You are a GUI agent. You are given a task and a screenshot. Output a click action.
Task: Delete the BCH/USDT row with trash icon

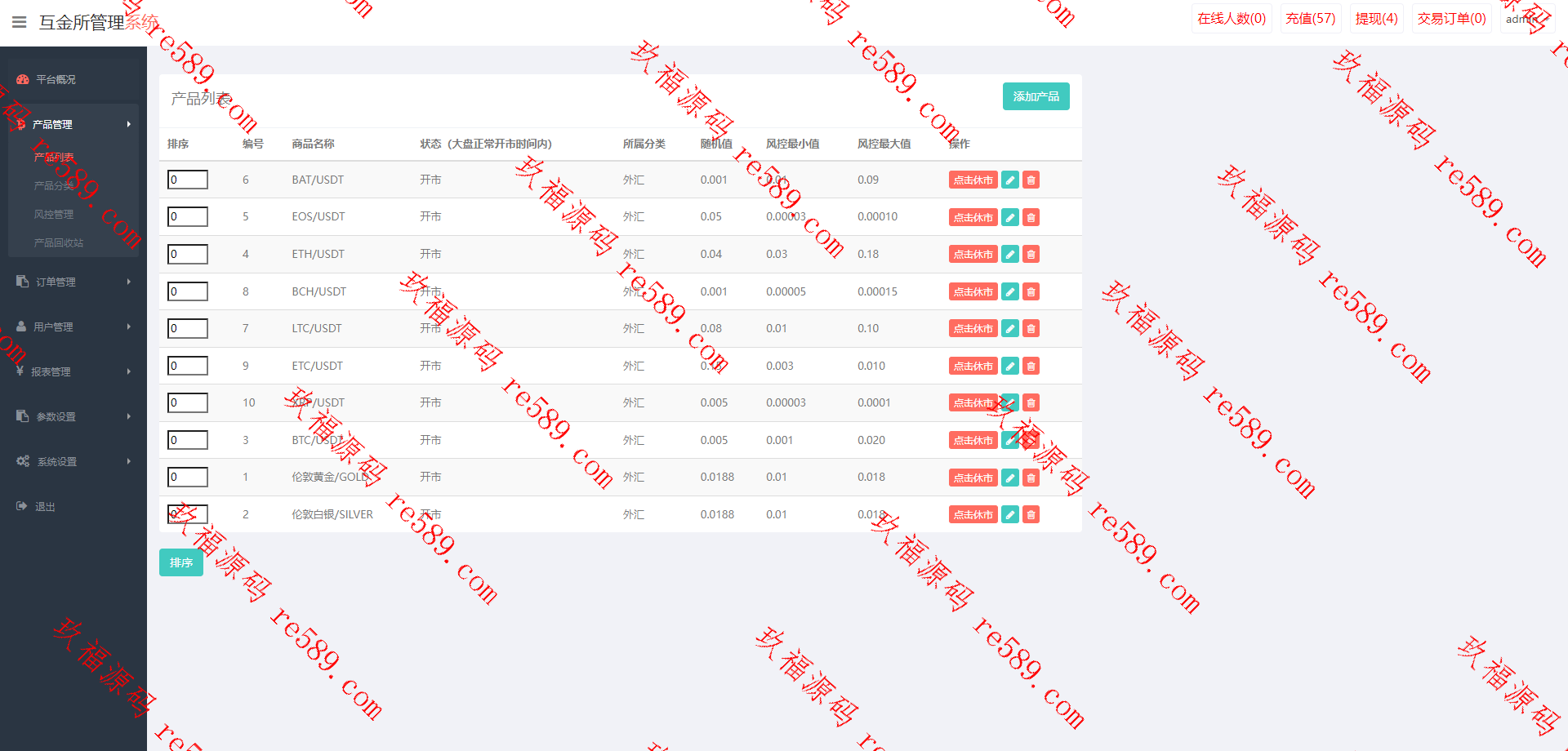[x=1031, y=291]
